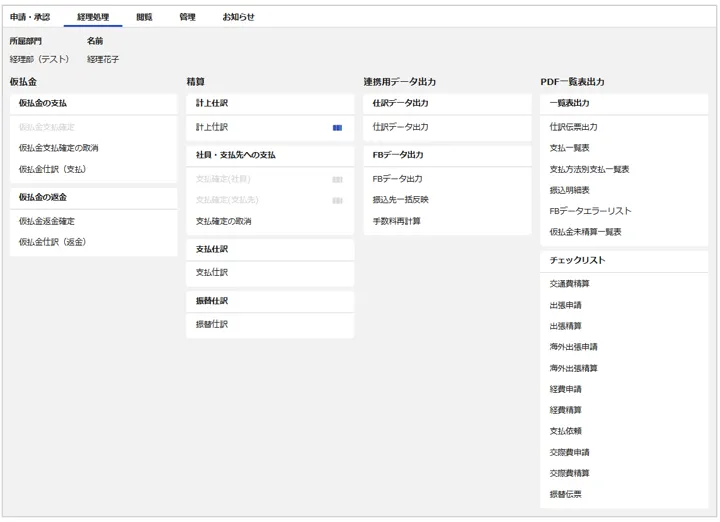Screen dimensions: 720x522
Task: Open 仮払金支払確定の取消 link
Action: tap(58, 148)
